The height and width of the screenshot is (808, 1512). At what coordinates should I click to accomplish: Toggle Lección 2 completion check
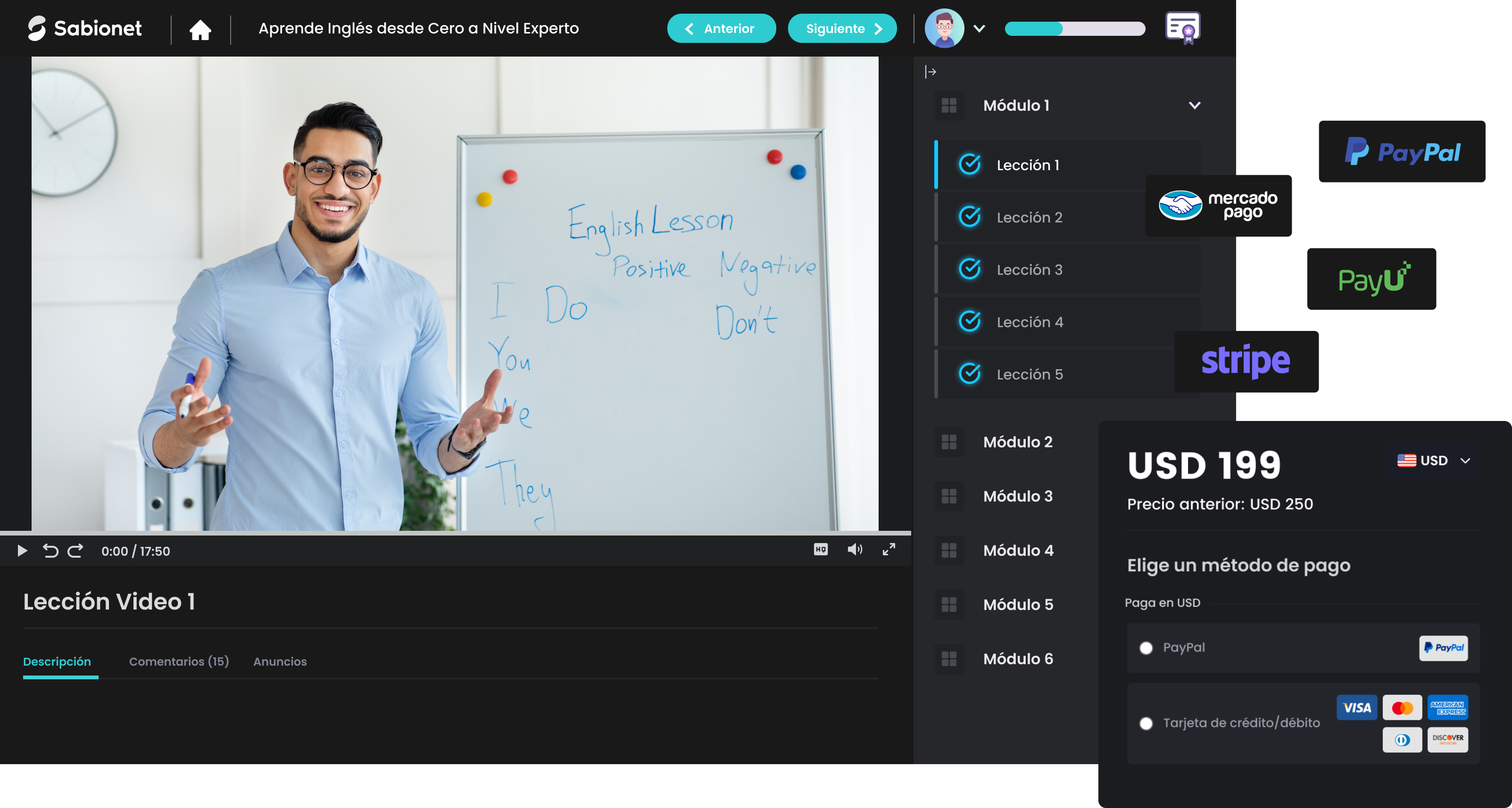click(x=970, y=217)
